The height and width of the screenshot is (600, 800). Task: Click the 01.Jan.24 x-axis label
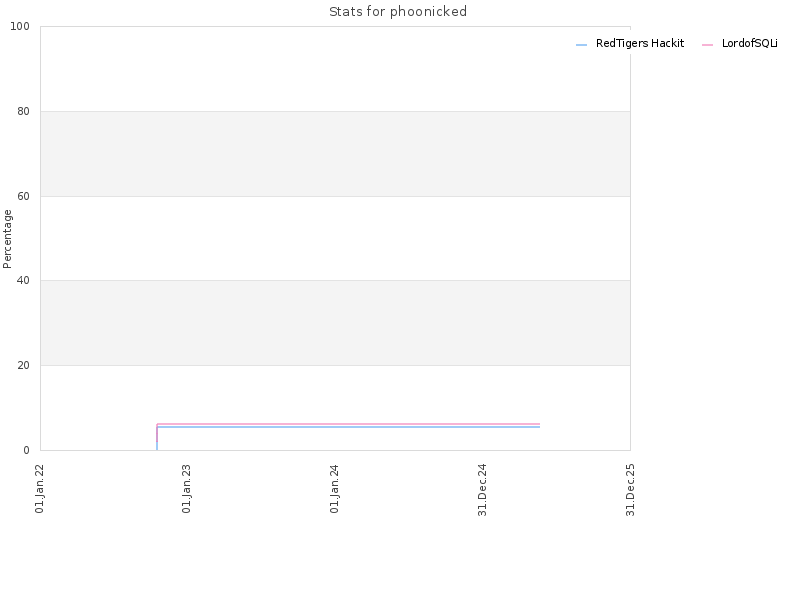pos(335,489)
